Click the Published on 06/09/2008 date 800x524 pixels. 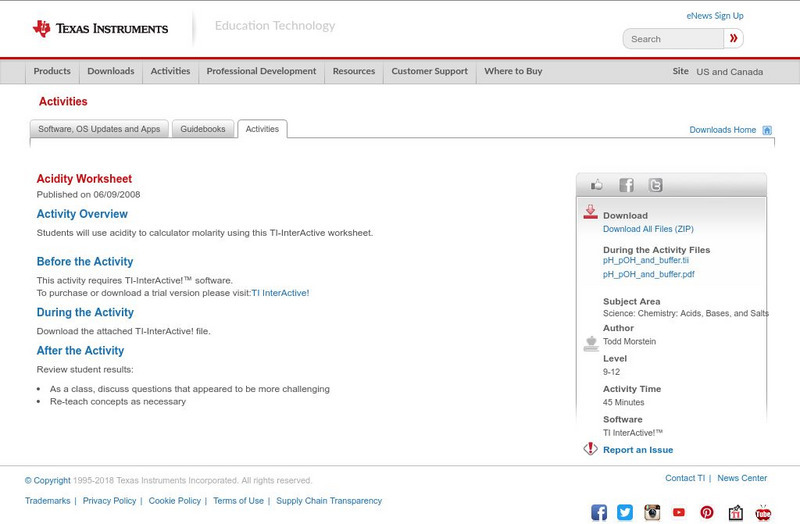[x=88, y=194]
